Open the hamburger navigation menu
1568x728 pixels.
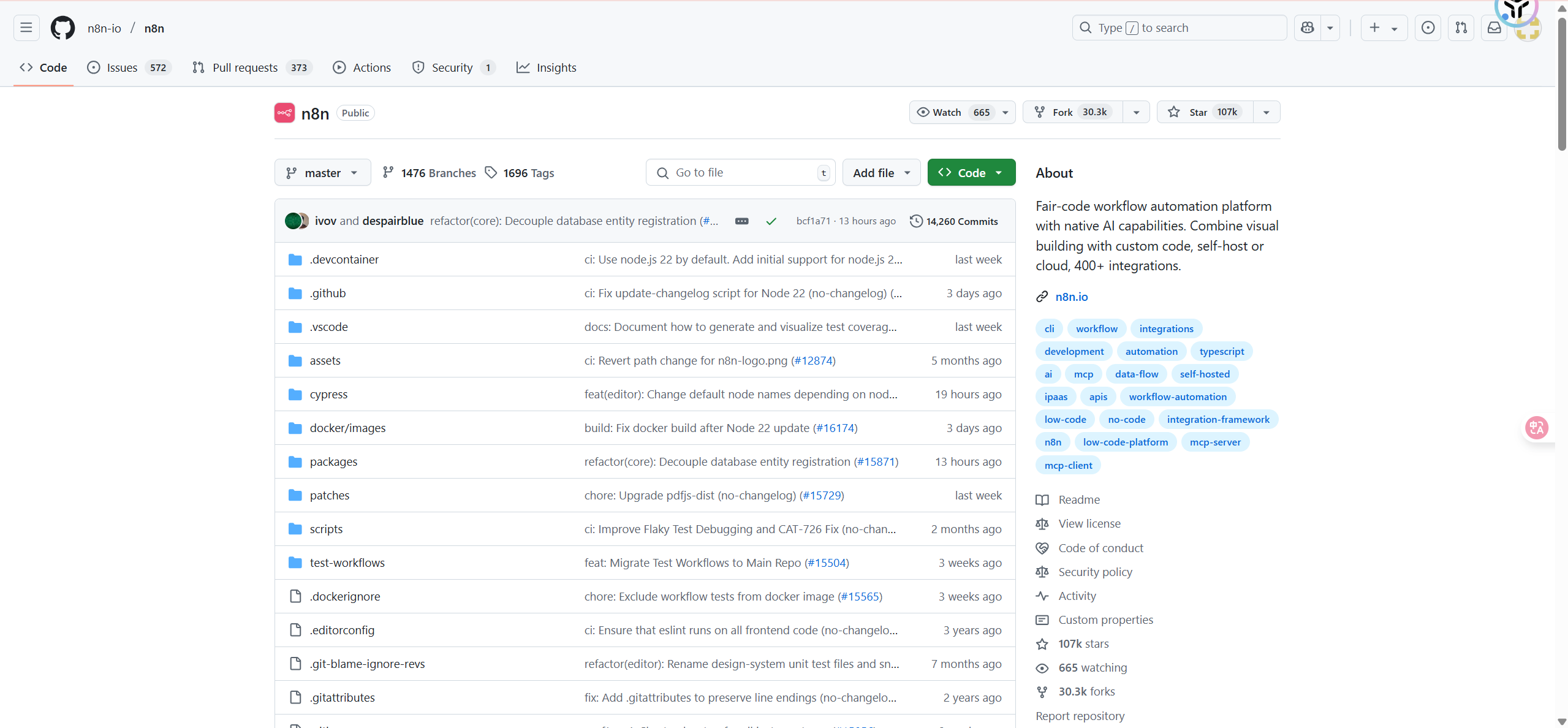[x=26, y=28]
